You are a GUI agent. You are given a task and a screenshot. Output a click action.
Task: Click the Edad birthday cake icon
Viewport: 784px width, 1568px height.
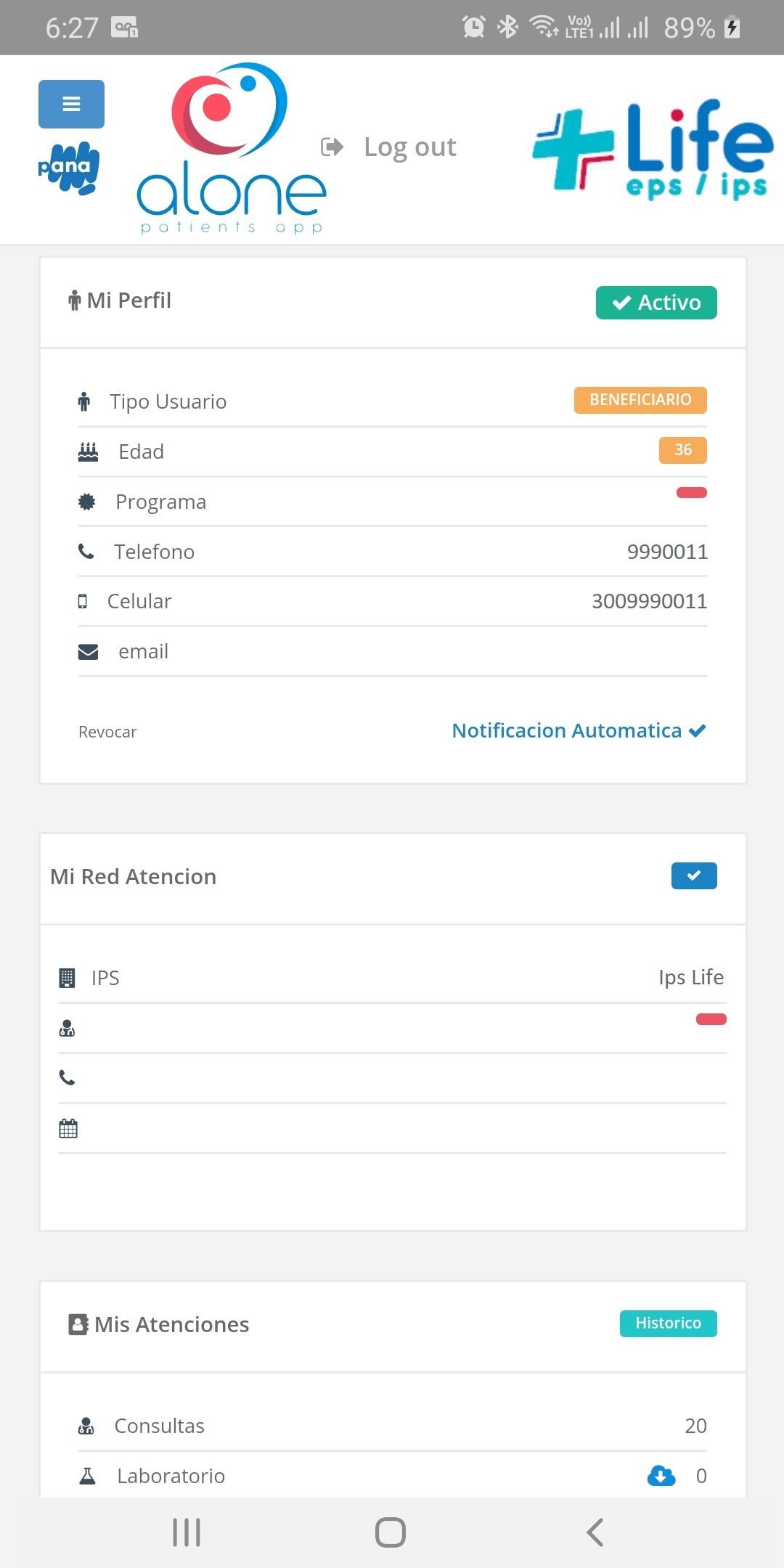tap(88, 452)
